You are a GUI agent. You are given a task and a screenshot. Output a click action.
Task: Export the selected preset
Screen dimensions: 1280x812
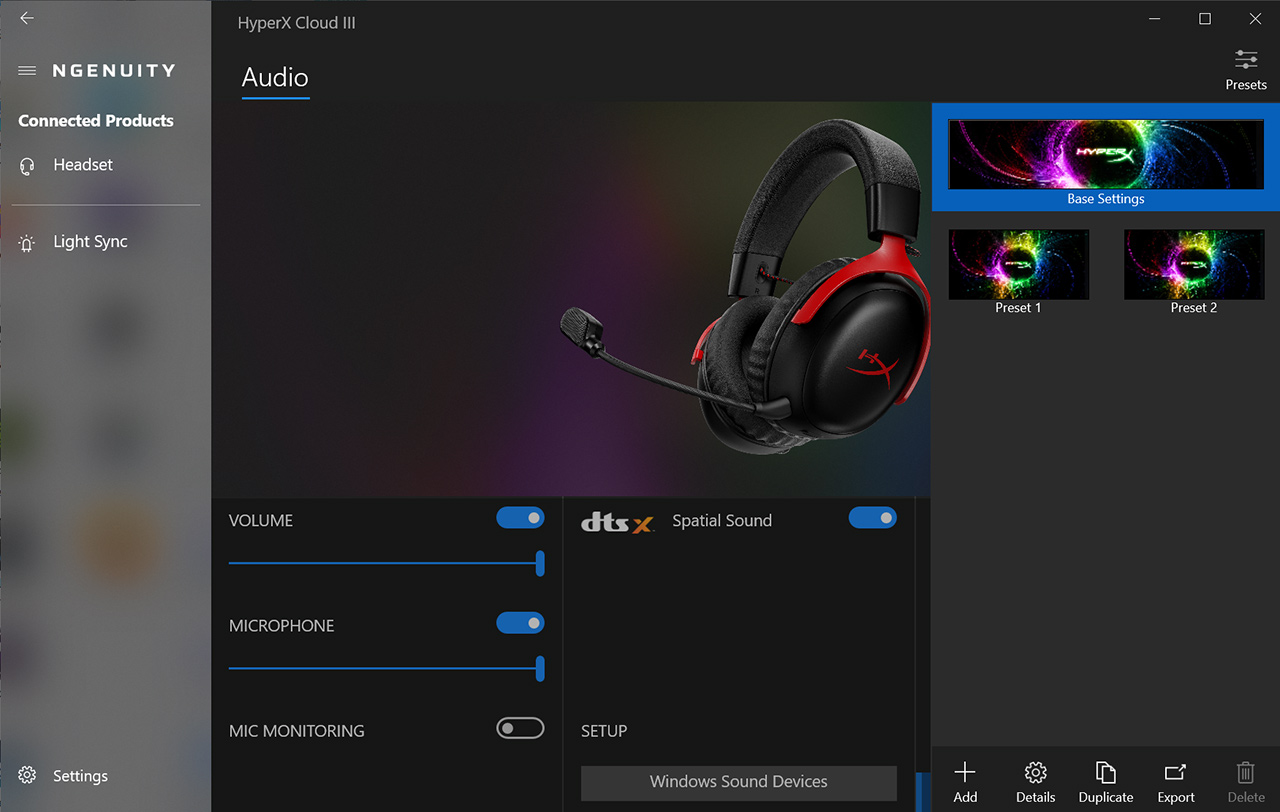tap(1176, 782)
